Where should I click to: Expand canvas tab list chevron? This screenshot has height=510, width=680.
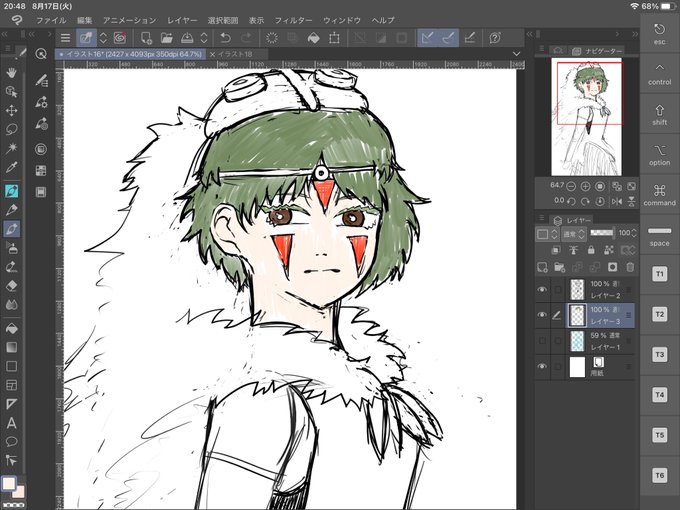click(x=516, y=54)
